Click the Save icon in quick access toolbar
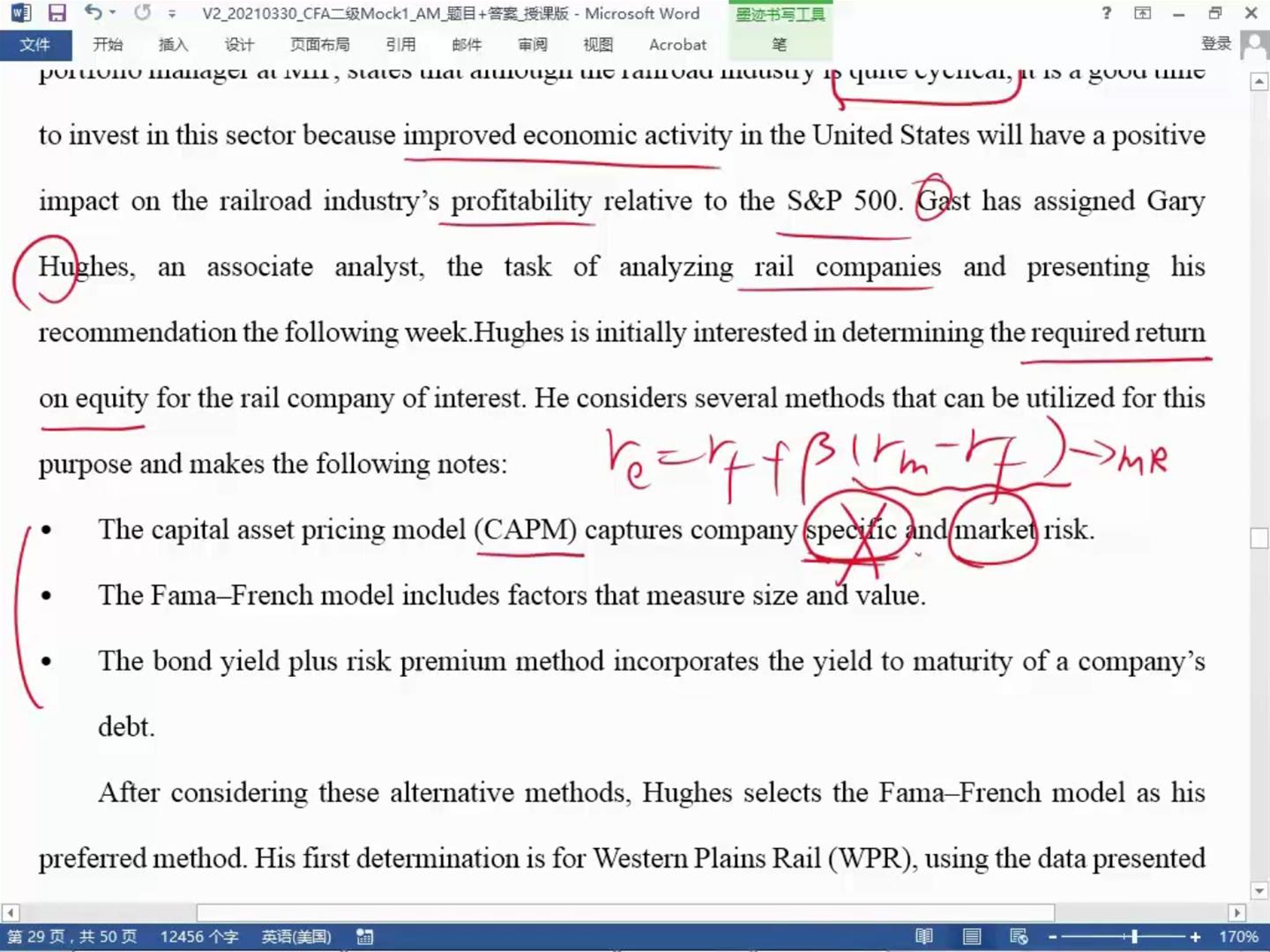 57,13
